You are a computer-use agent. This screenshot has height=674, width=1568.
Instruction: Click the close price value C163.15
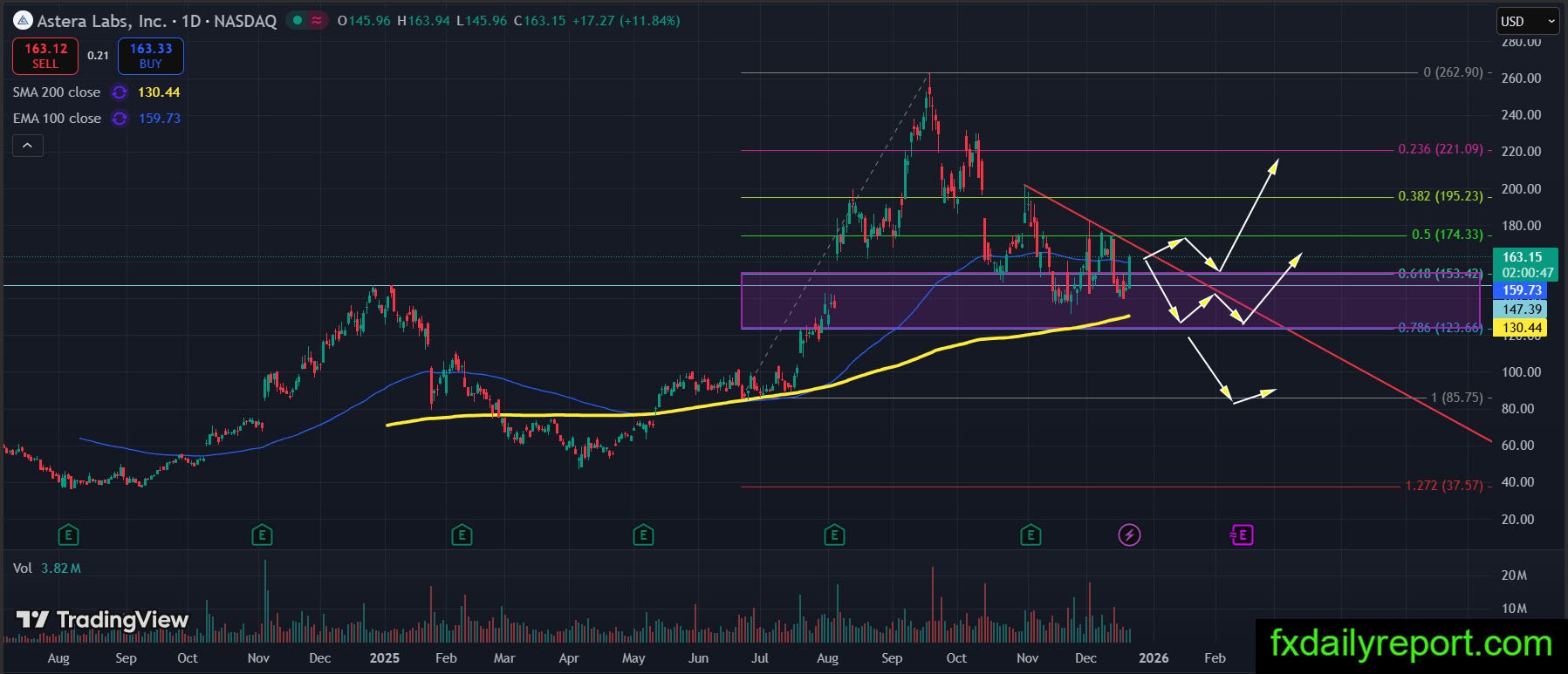coord(539,20)
